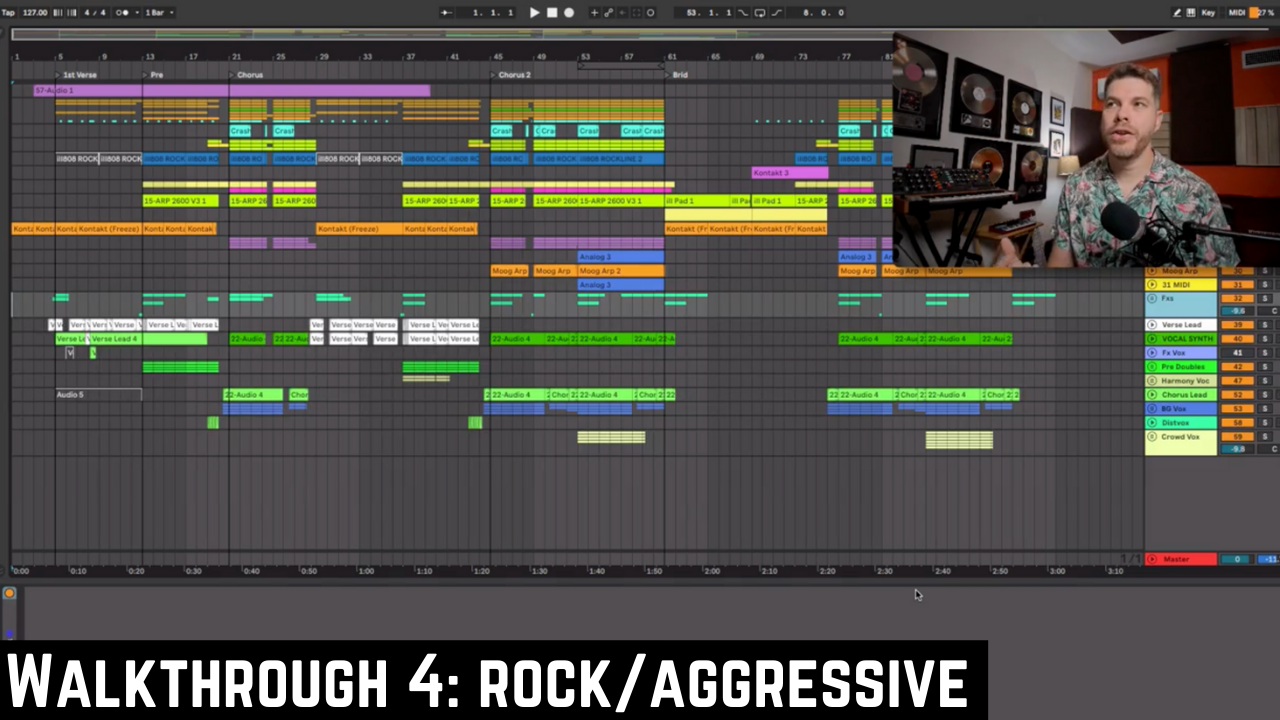Toggle the orange clip detail view icon

point(9,594)
